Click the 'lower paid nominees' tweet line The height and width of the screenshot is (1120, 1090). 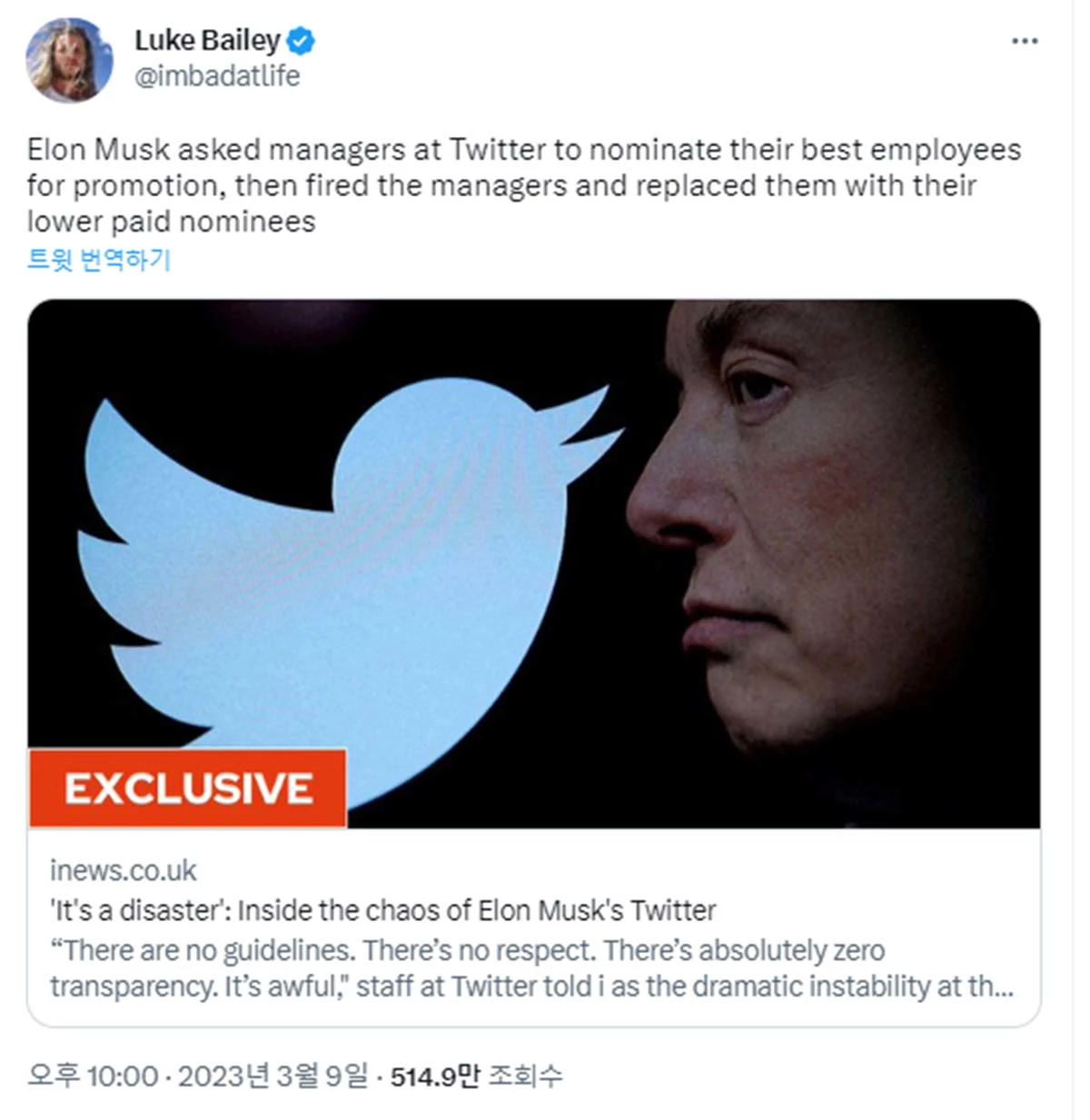(171, 222)
